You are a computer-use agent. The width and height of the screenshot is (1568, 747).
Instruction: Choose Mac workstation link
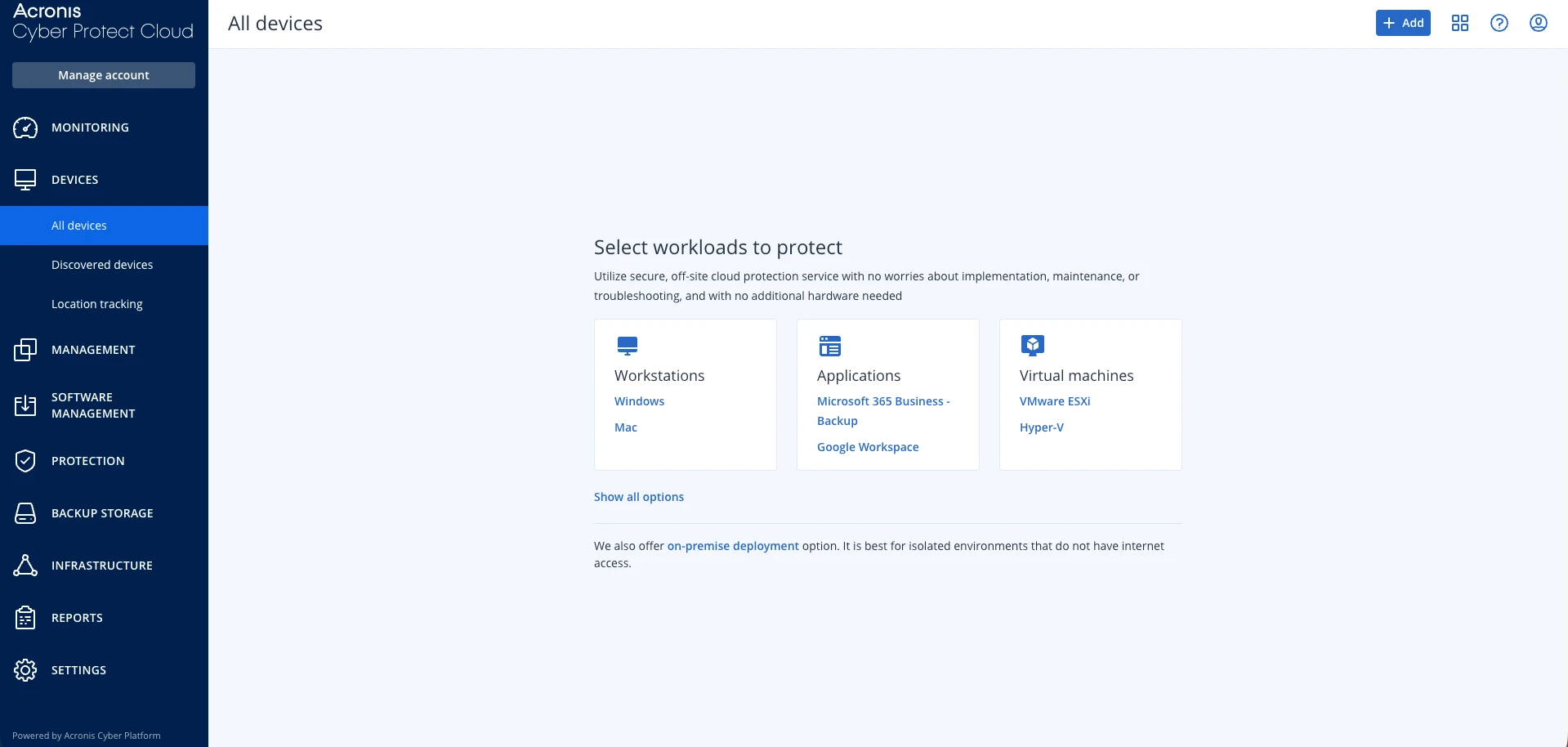click(626, 427)
